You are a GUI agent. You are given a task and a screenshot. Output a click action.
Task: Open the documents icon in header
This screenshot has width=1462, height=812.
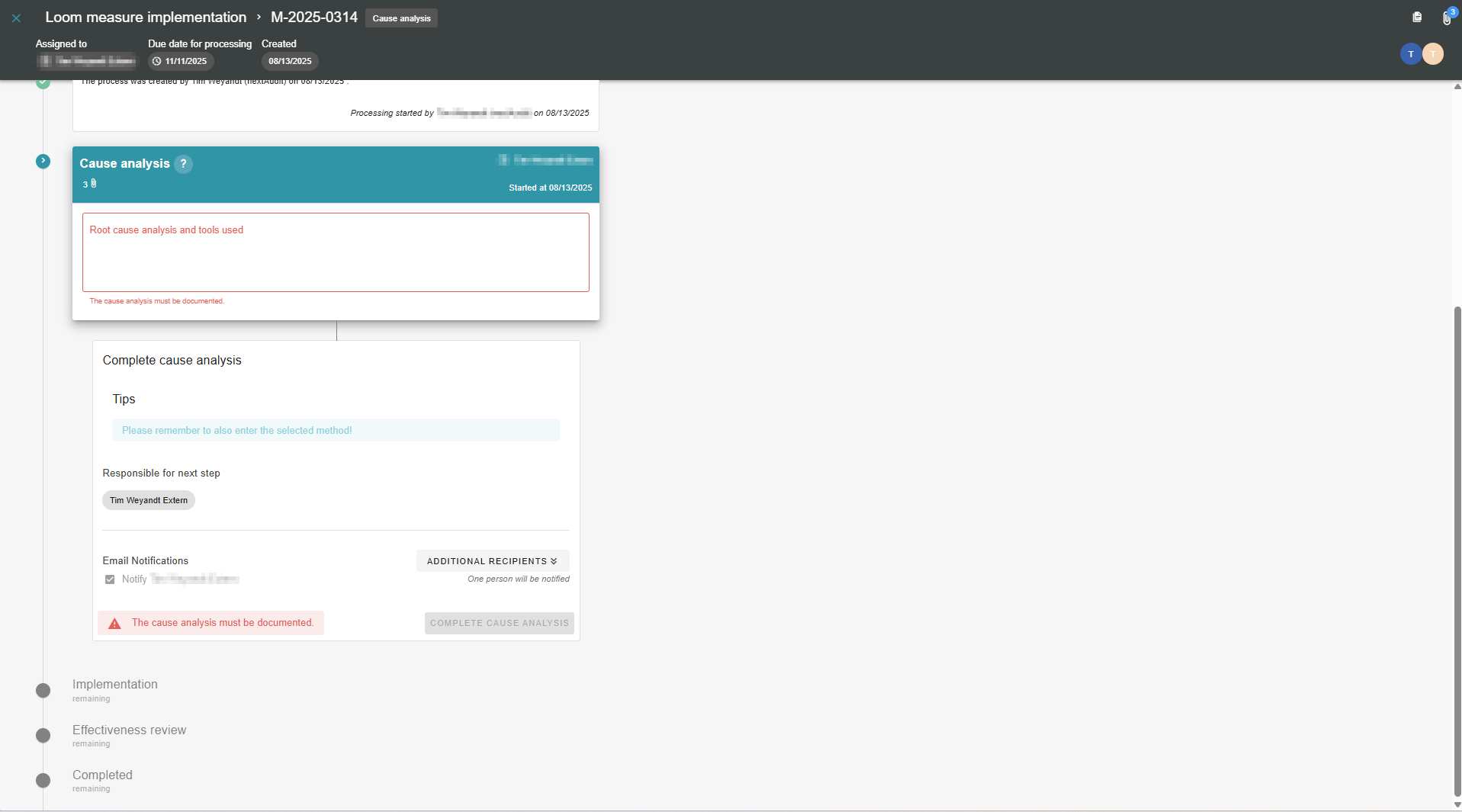click(x=1417, y=18)
